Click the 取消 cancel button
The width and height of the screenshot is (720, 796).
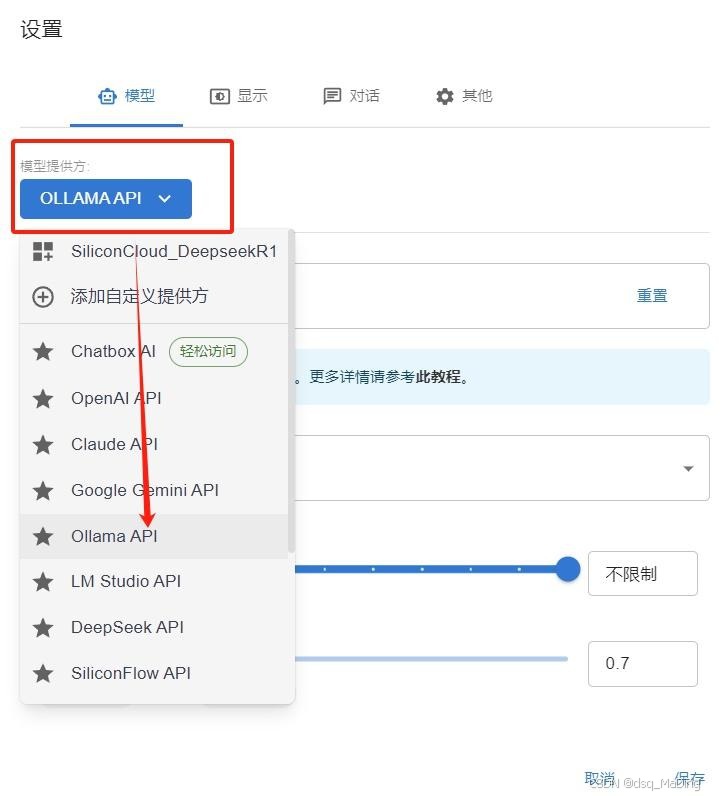coord(600,779)
